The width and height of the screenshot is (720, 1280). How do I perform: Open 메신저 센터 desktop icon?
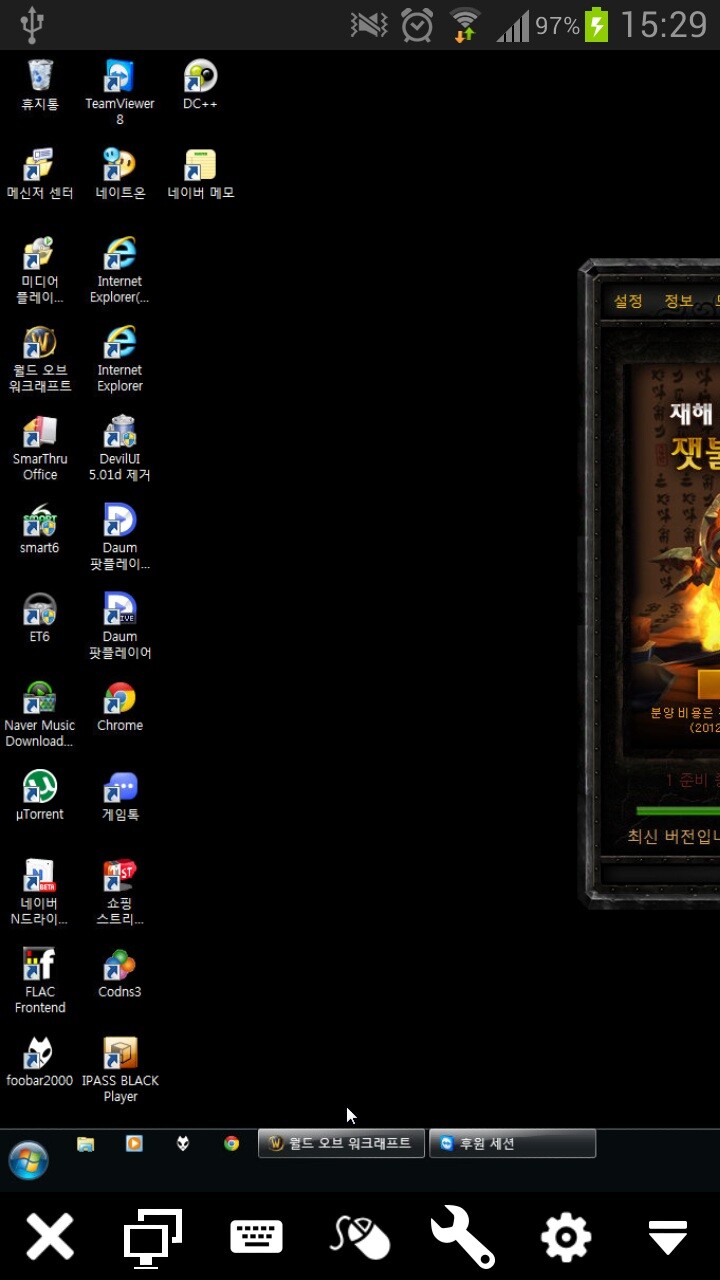(40, 174)
